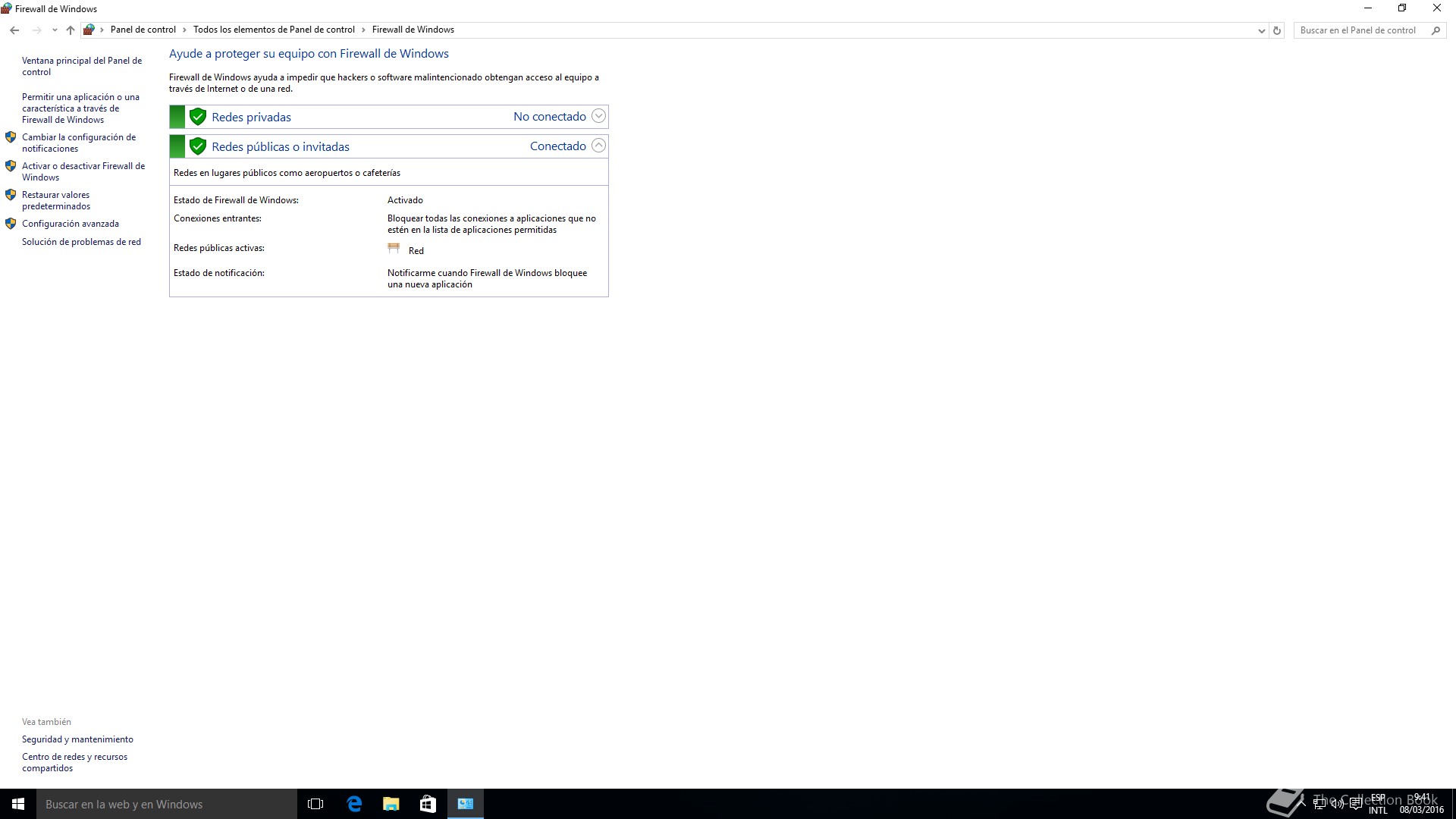Go back with the navigation back arrow
The width and height of the screenshot is (1456, 819).
pyautogui.click(x=14, y=30)
